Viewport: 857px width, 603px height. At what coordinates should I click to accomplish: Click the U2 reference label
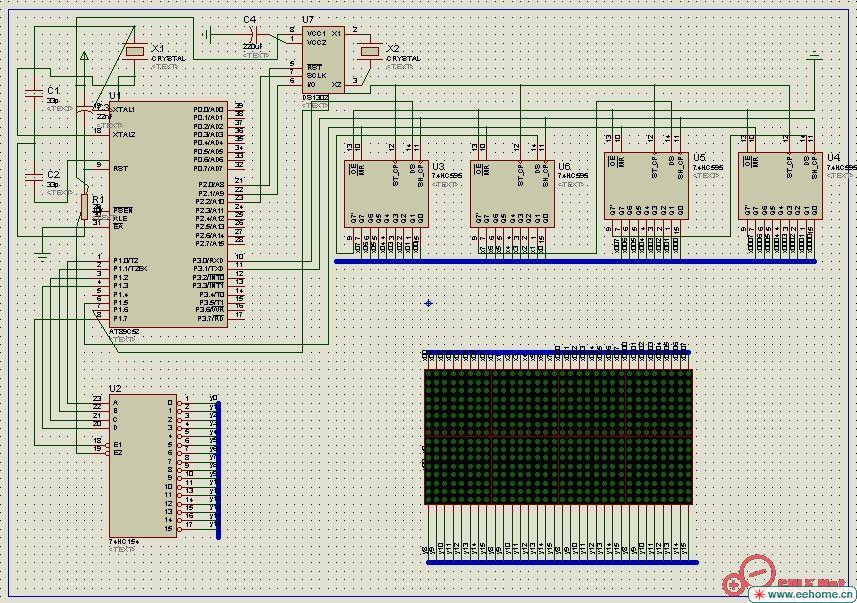(x=115, y=389)
